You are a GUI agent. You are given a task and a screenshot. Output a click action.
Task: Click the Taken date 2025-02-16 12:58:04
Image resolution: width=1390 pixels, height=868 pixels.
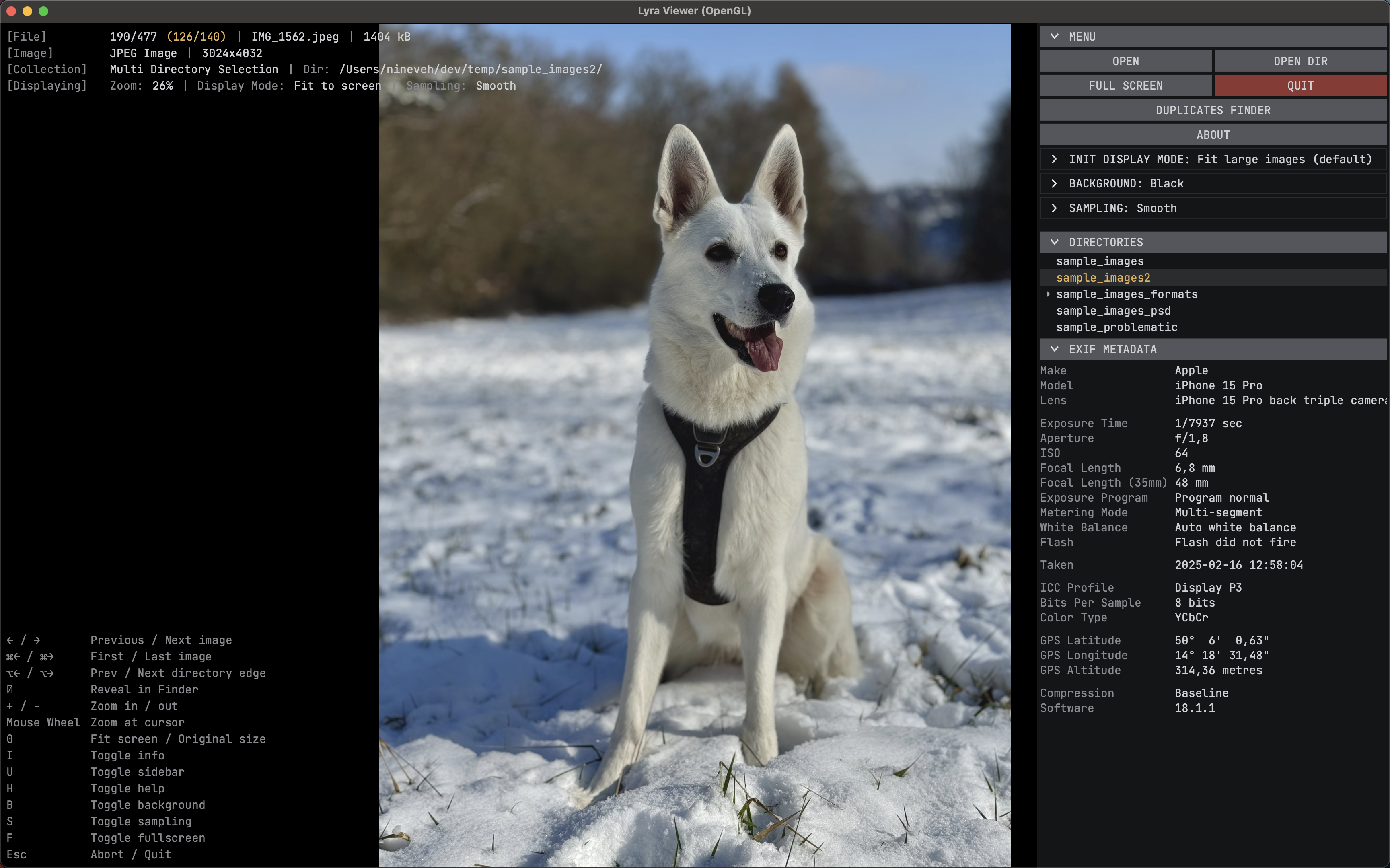[x=1238, y=565]
